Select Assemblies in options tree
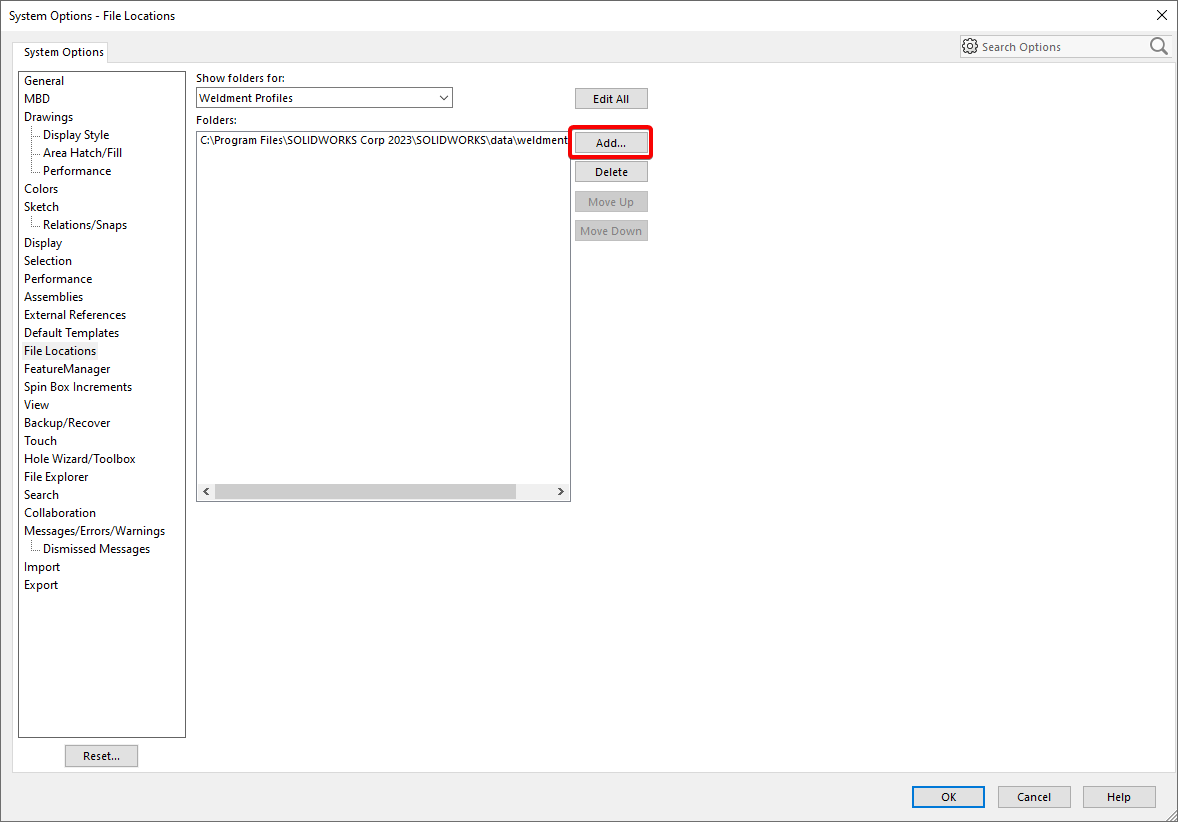Viewport: 1178px width, 822px height. coord(53,297)
